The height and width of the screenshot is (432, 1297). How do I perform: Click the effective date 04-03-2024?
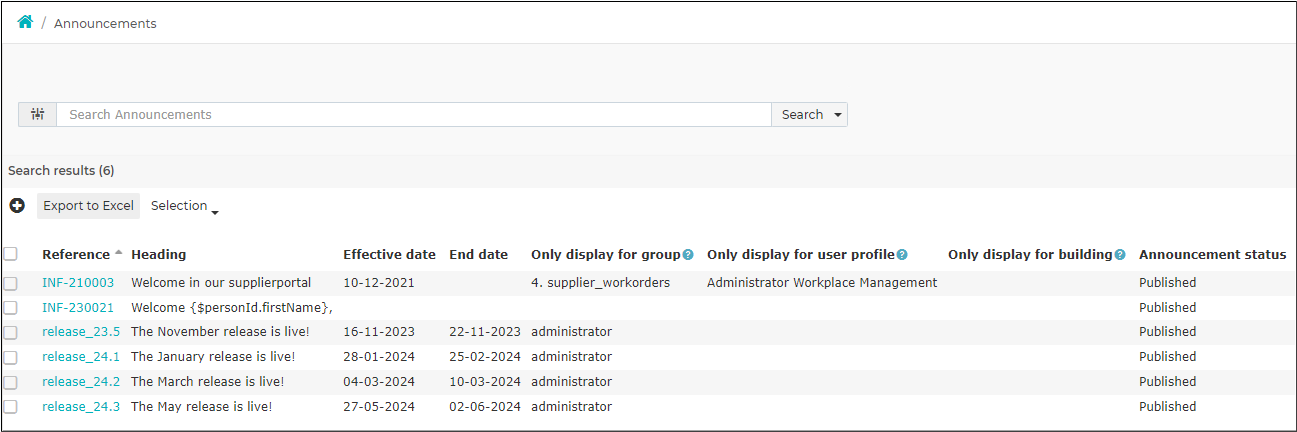(x=379, y=382)
